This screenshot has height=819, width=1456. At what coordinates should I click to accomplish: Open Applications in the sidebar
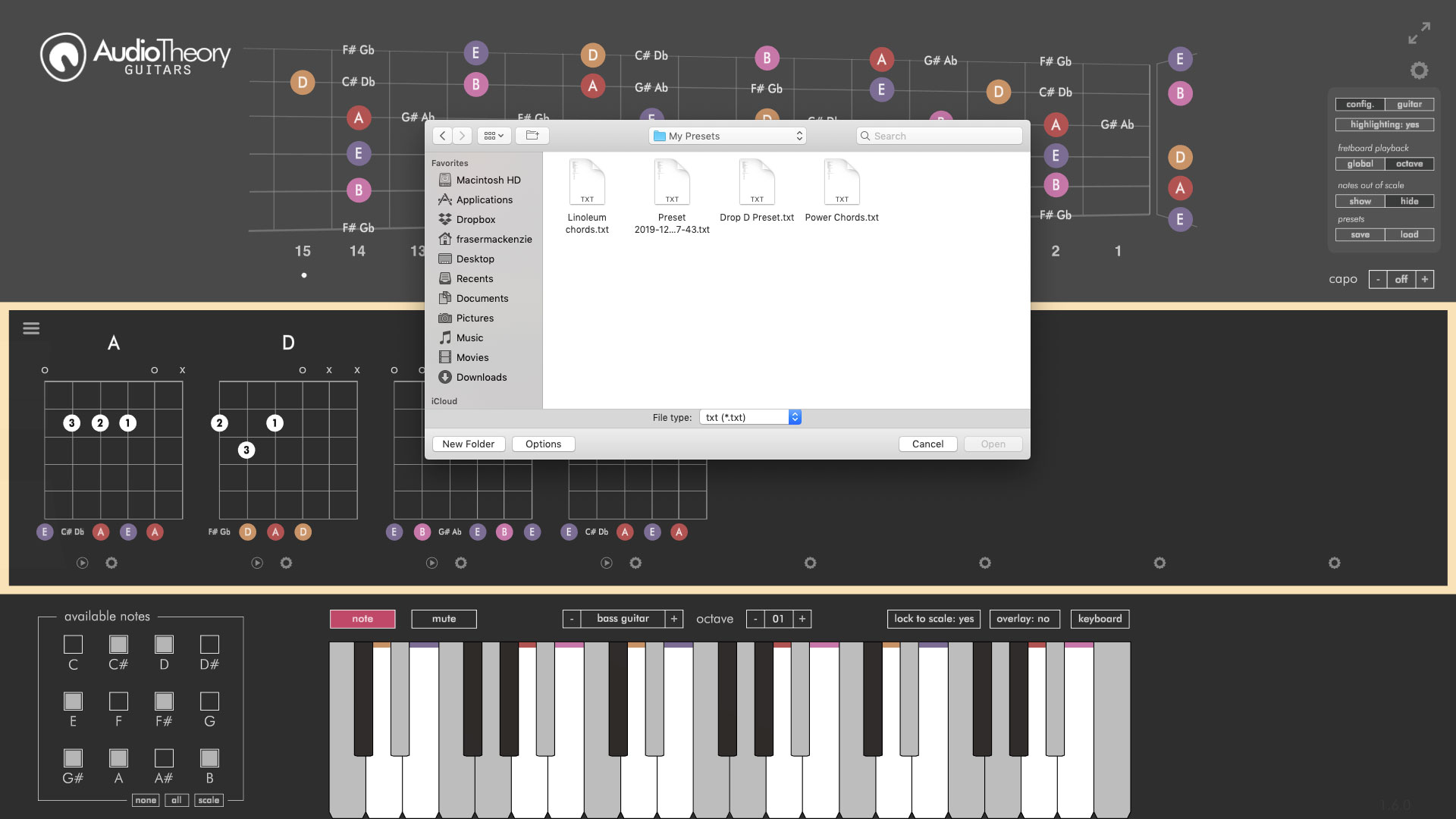(485, 199)
